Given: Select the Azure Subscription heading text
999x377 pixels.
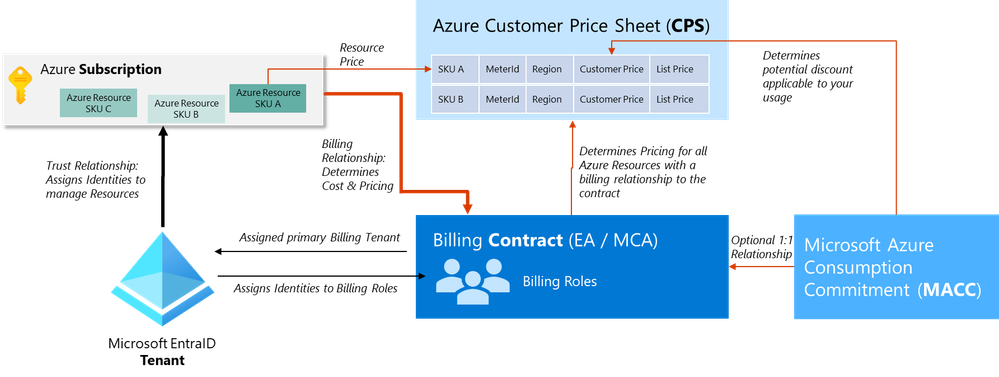Looking at the screenshot, I should (101, 69).
